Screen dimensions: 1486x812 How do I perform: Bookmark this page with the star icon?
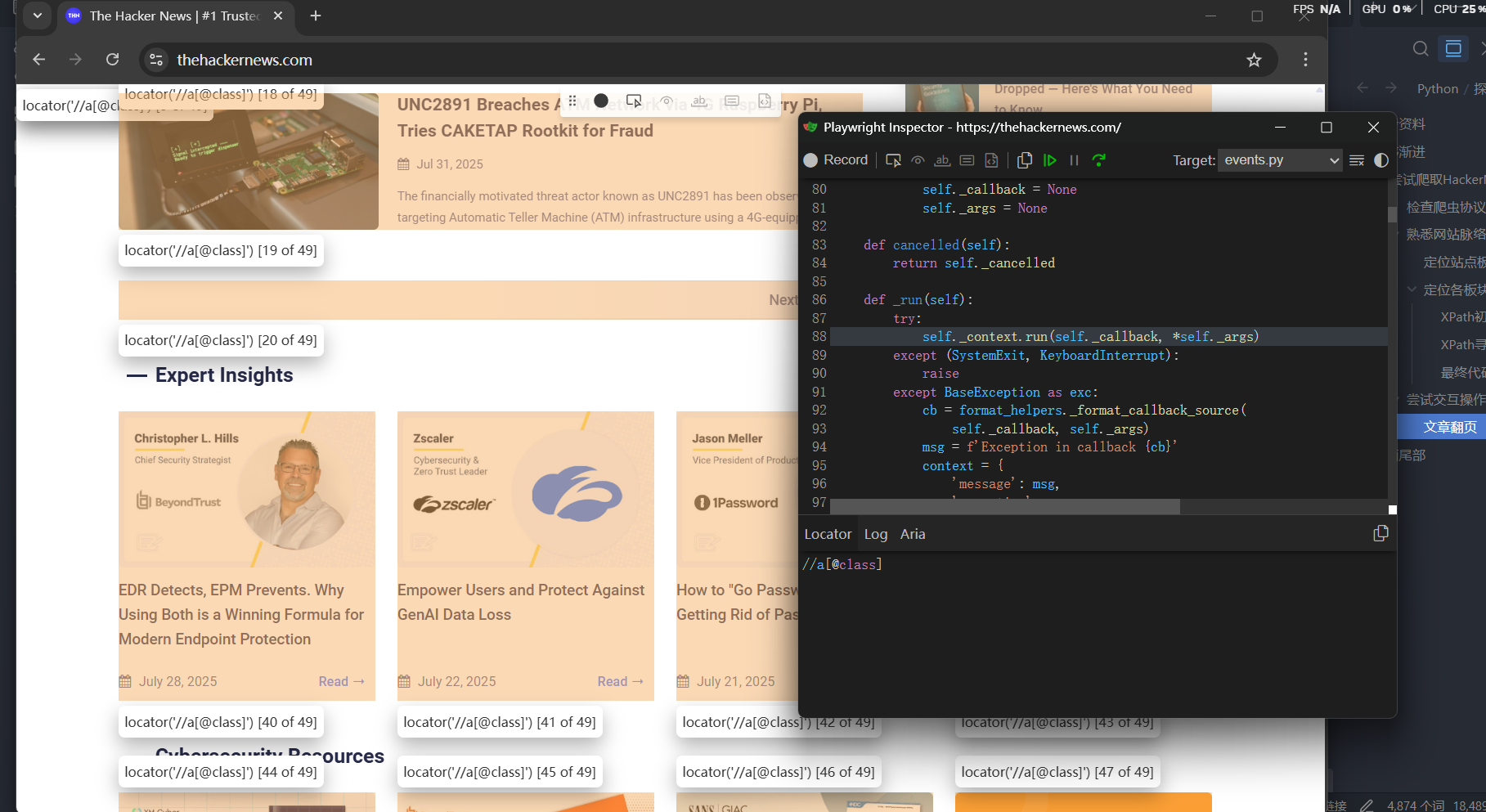(x=1254, y=60)
